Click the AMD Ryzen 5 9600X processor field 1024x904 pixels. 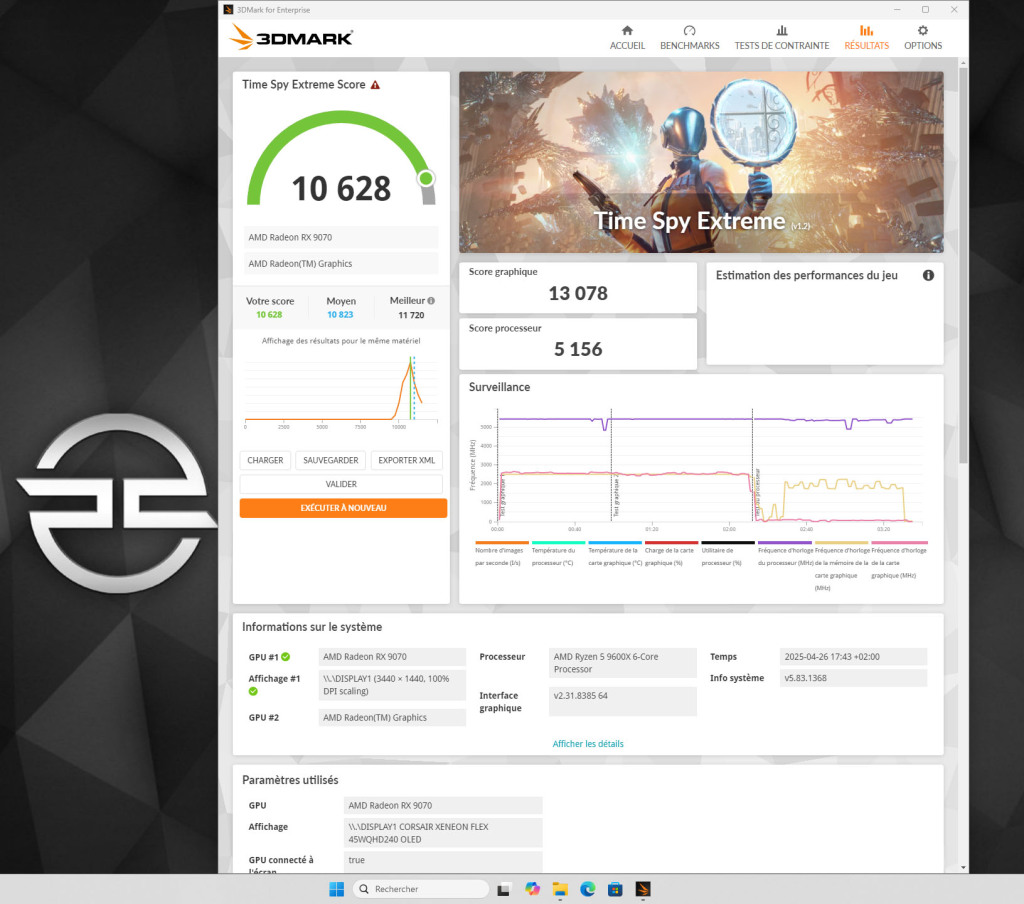(622, 663)
